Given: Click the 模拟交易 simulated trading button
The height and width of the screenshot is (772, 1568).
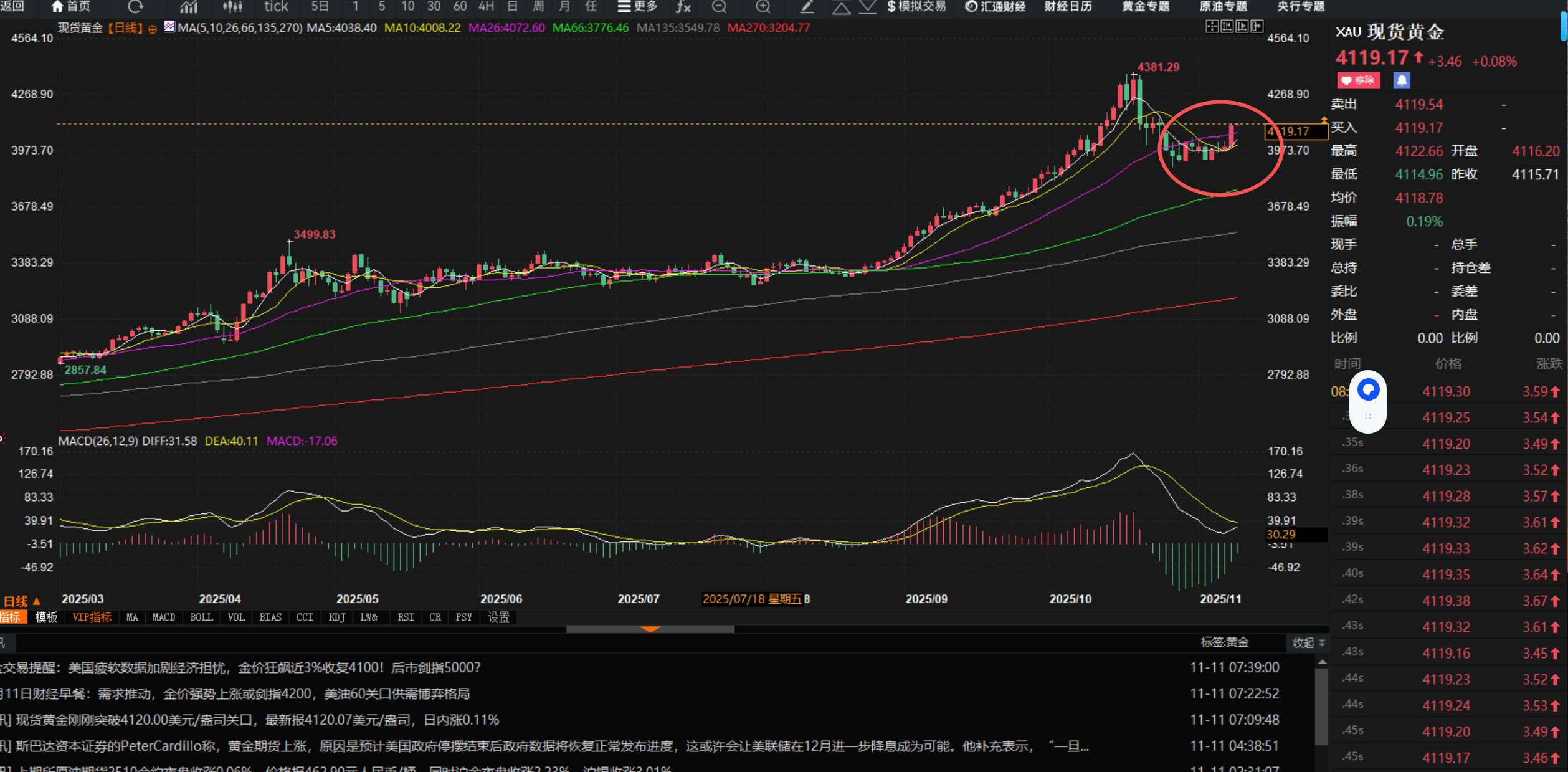Looking at the screenshot, I should click(916, 6).
